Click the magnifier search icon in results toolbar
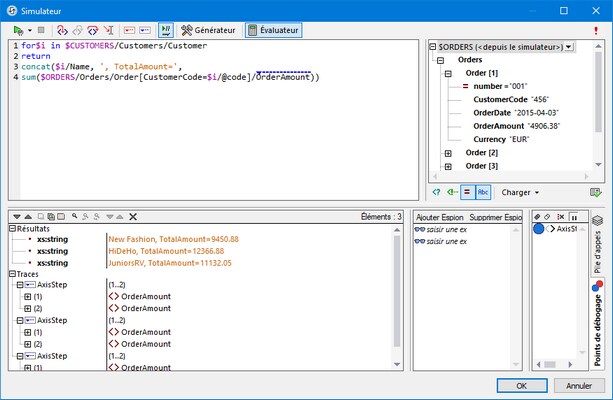Viewport: 613px width, 400px height. pos(74,216)
